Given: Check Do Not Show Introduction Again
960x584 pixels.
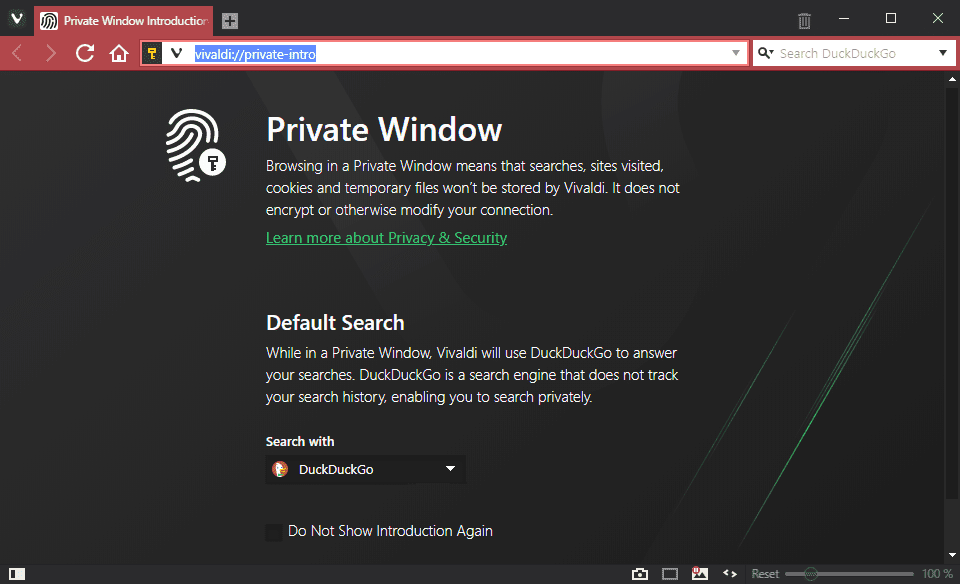Looking at the screenshot, I should pyautogui.click(x=274, y=532).
